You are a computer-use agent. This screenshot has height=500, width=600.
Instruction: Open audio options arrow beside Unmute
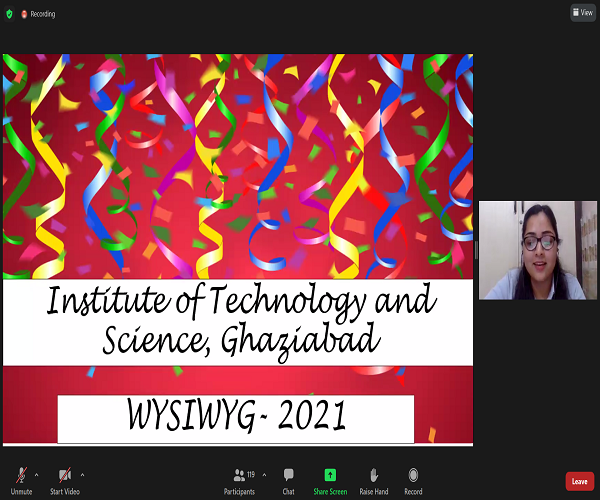pos(36,475)
